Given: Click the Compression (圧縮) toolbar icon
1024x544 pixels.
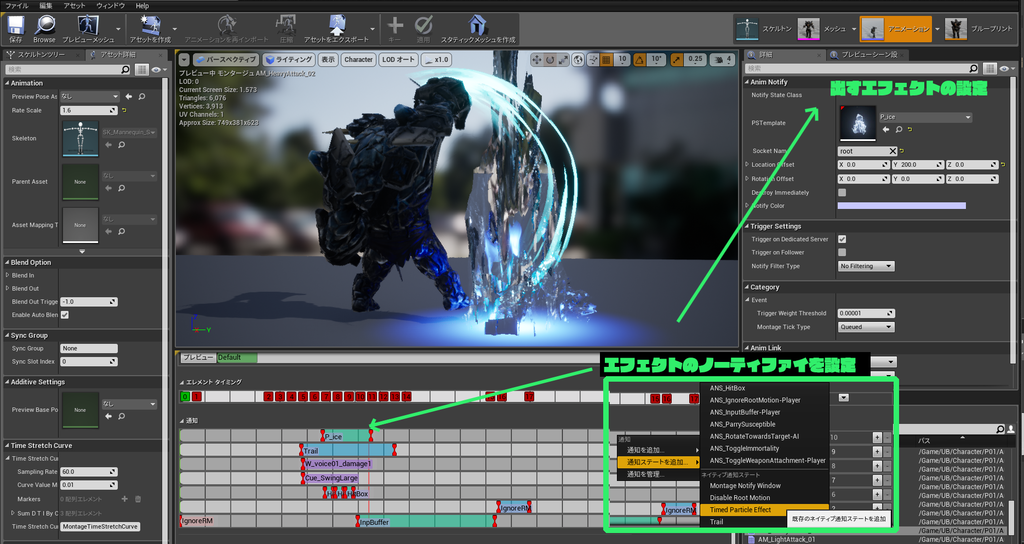Looking at the screenshot, I should 286,25.
